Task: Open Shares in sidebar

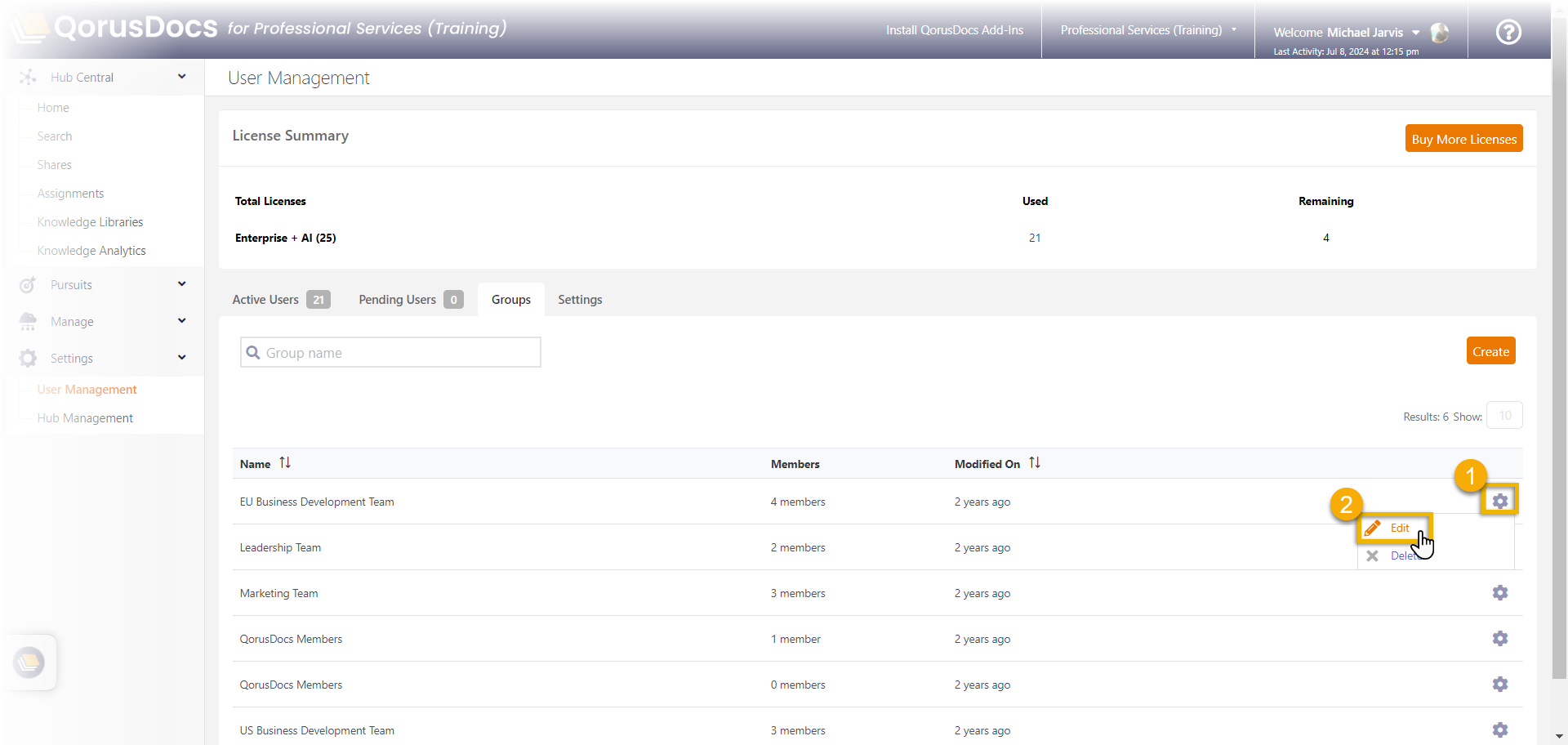Action: [x=55, y=165]
